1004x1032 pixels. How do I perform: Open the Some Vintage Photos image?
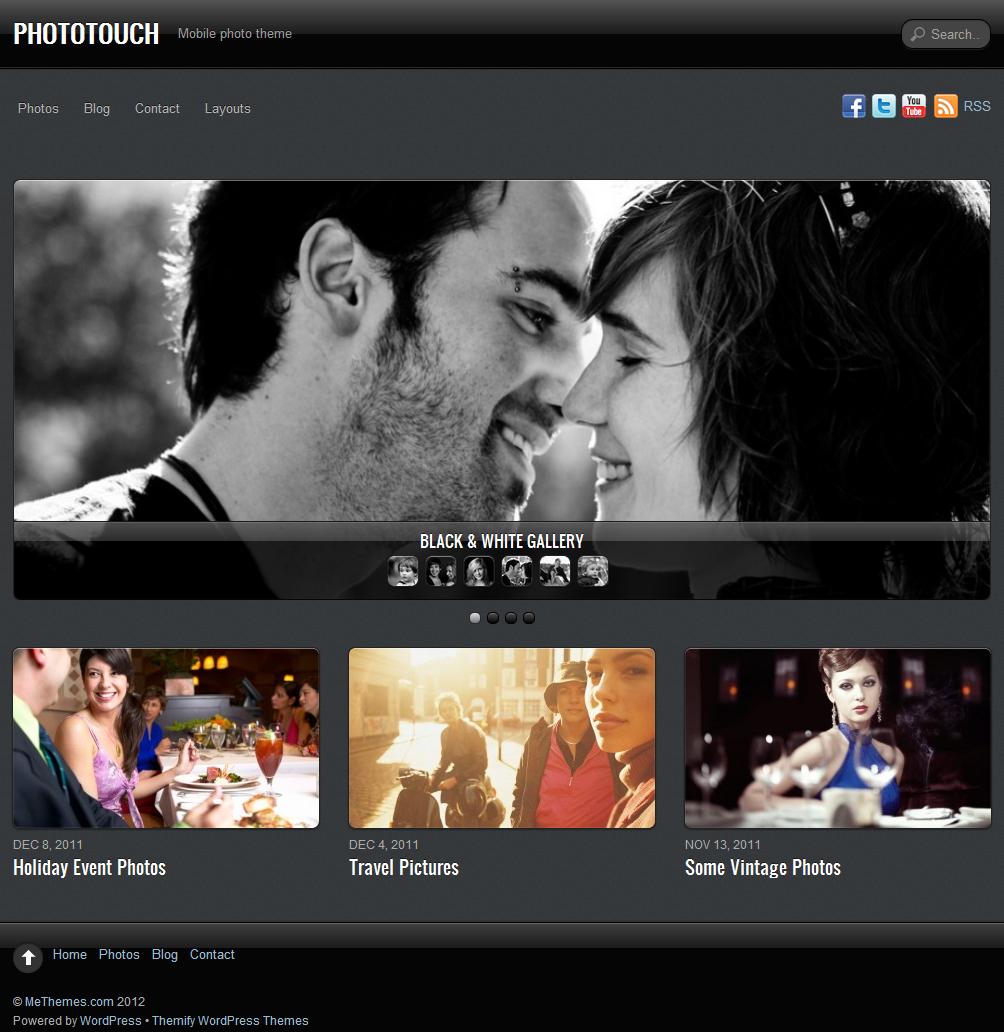(x=837, y=738)
